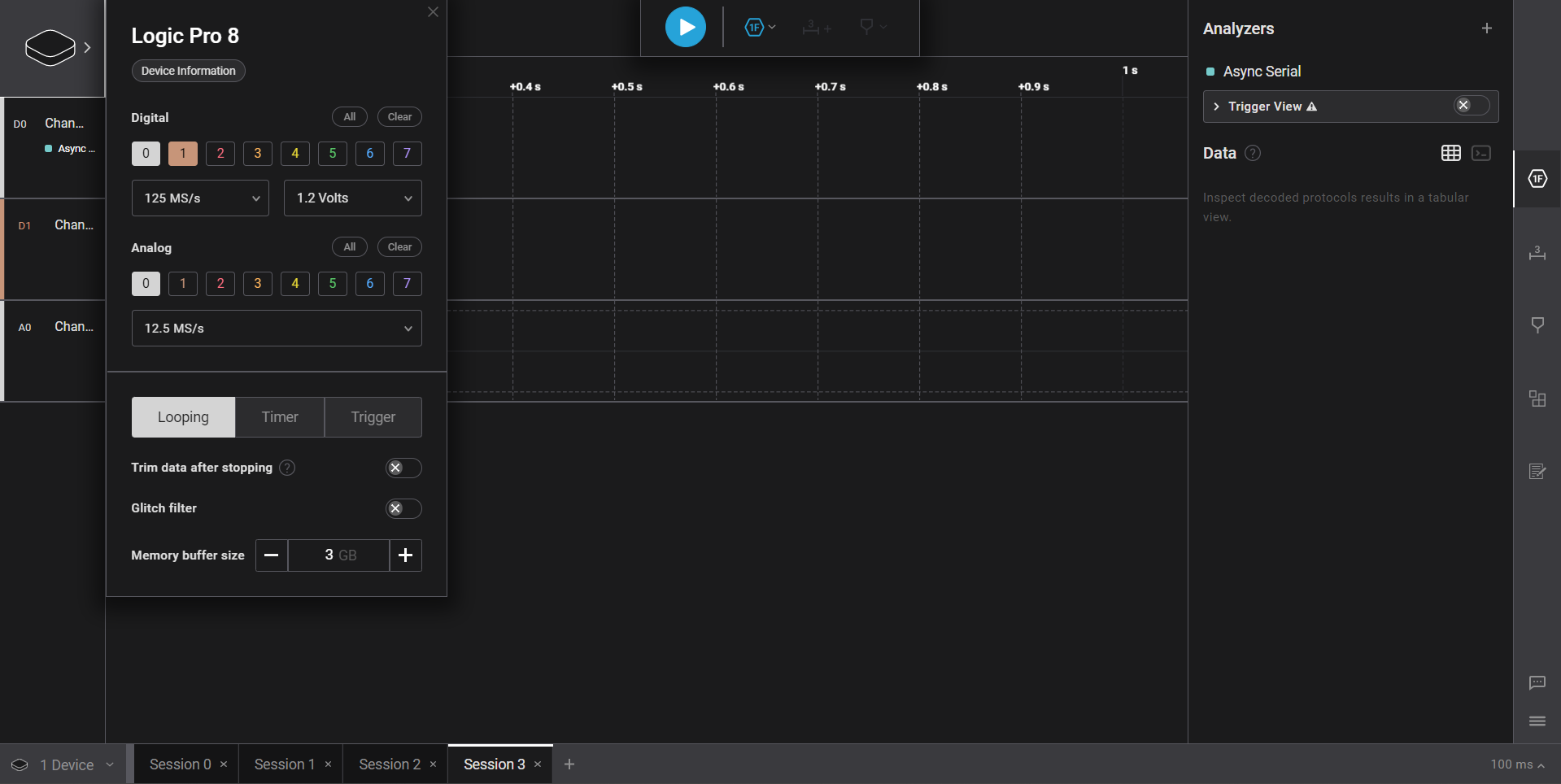Screen dimensions: 1561x784
Task: Close the Session 1 tab
Action: coord(328,764)
